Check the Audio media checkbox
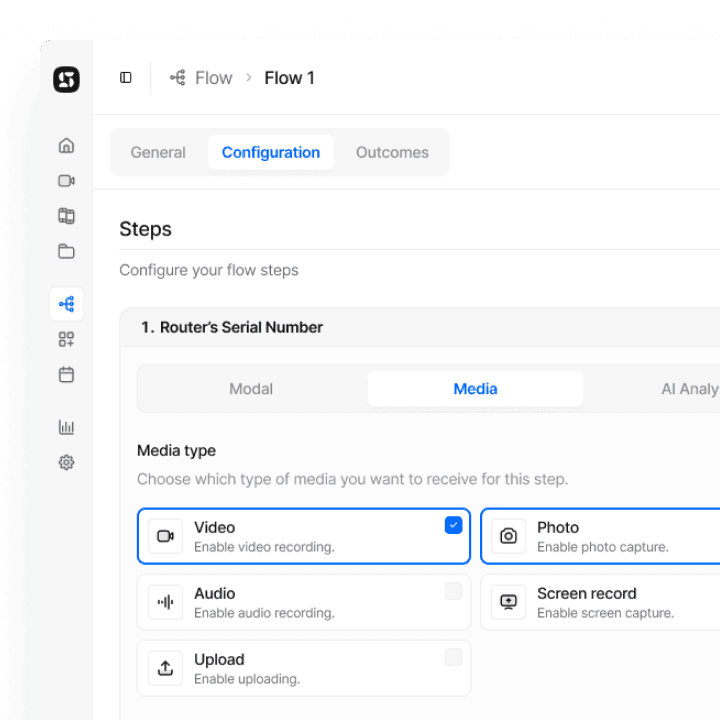Image resolution: width=720 pixels, height=720 pixels. click(x=453, y=591)
